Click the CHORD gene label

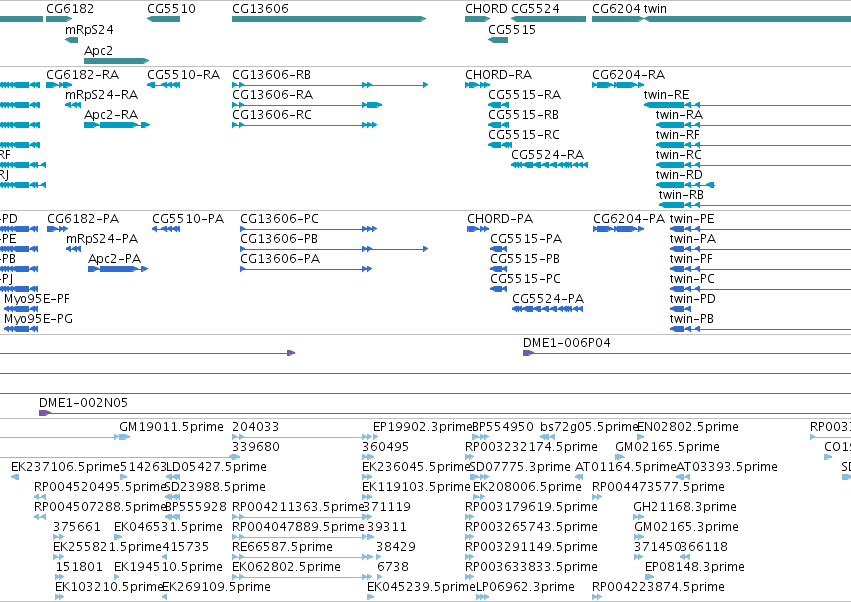[x=486, y=9]
